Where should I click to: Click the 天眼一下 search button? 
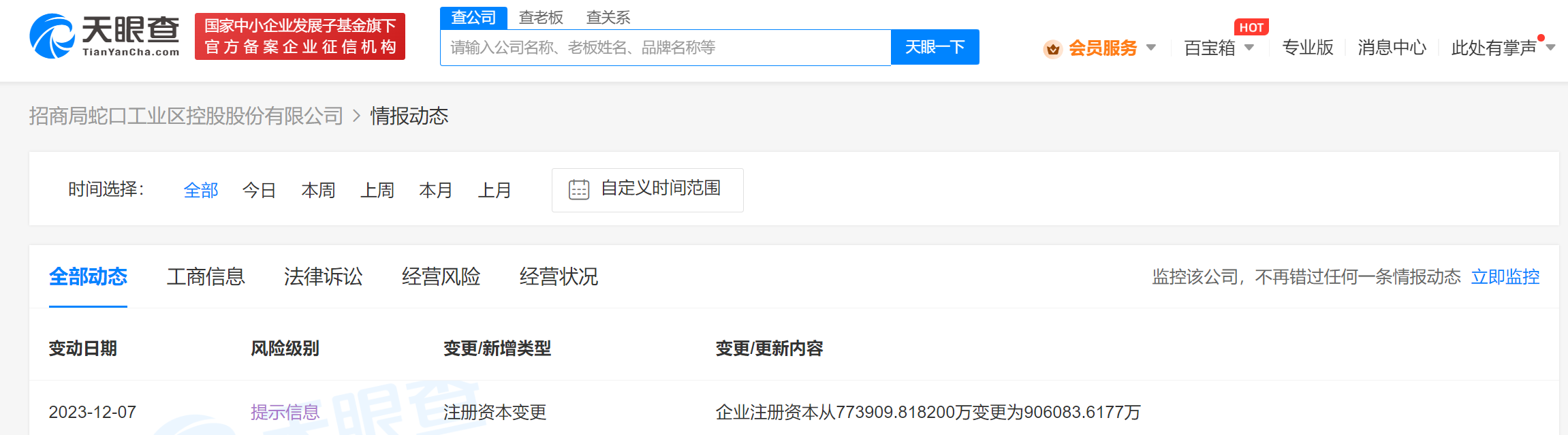[935, 47]
